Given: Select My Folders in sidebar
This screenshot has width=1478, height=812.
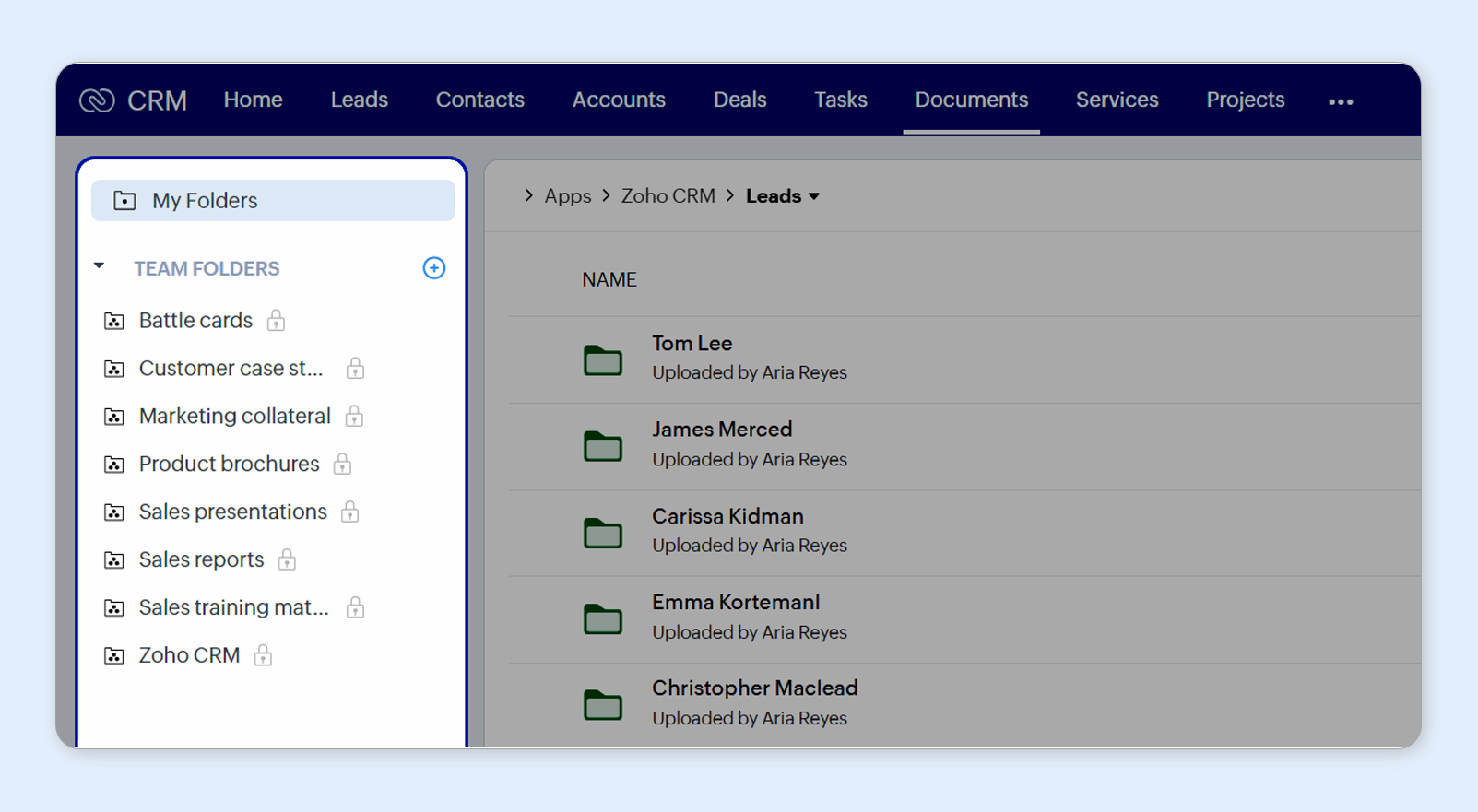Looking at the screenshot, I should point(205,201).
